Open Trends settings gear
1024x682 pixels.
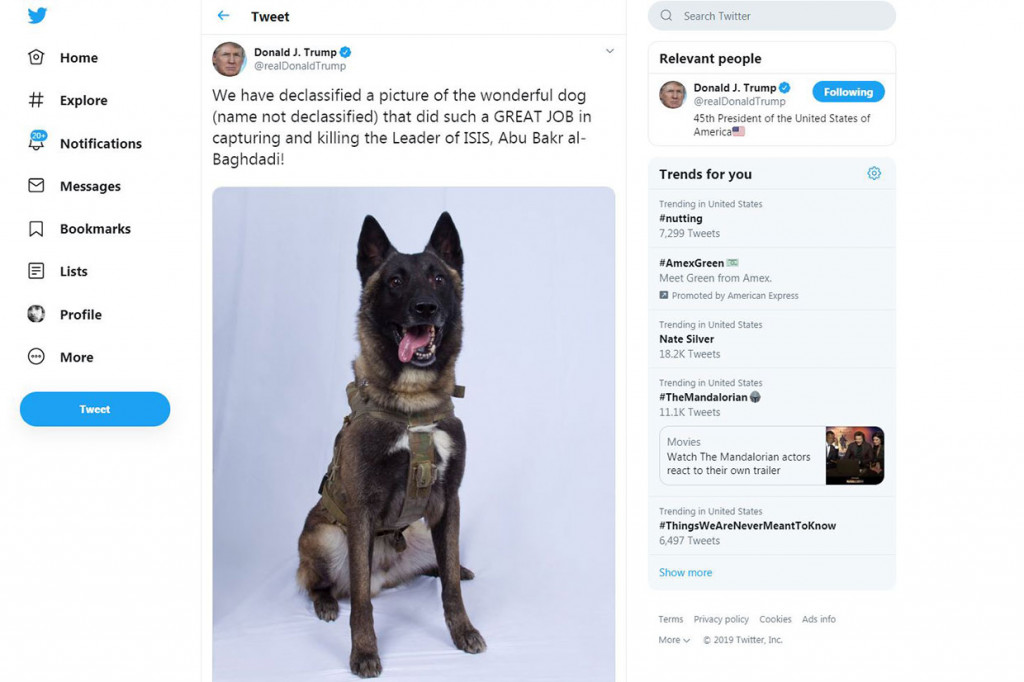click(874, 173)
